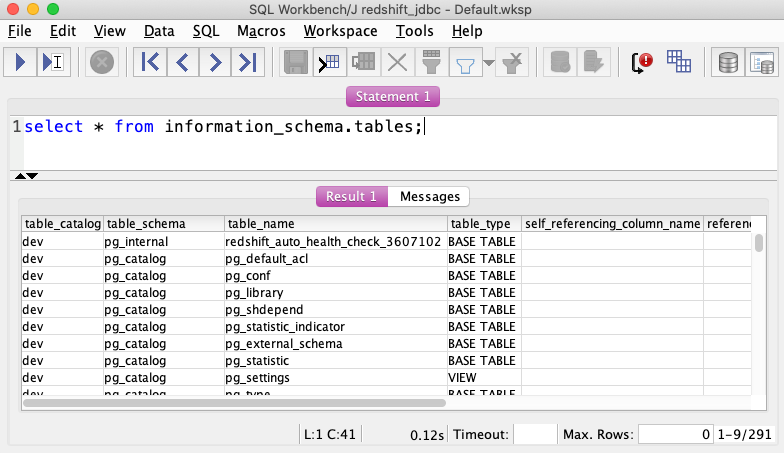The height and width of the screenshot is (453, 784).
Task: Save changes with floppy disk icon
Action: pyautogui.click(x=296, y=62)
